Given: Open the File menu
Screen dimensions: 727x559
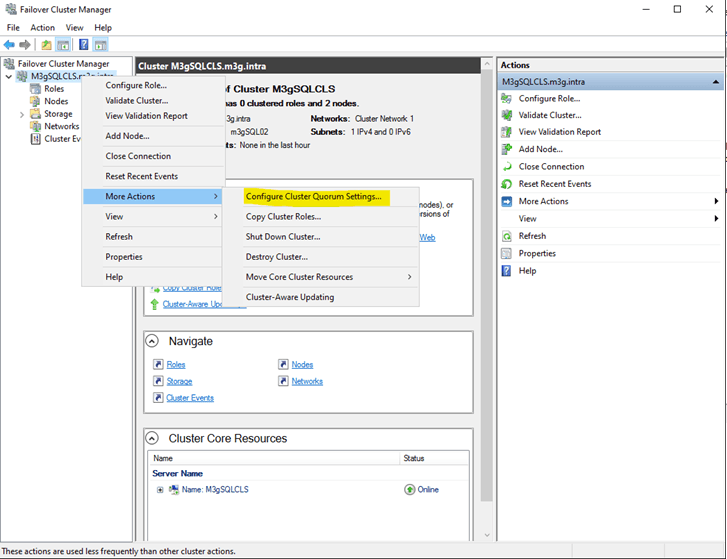Looking at the screenshot, I should click(13, 28).
